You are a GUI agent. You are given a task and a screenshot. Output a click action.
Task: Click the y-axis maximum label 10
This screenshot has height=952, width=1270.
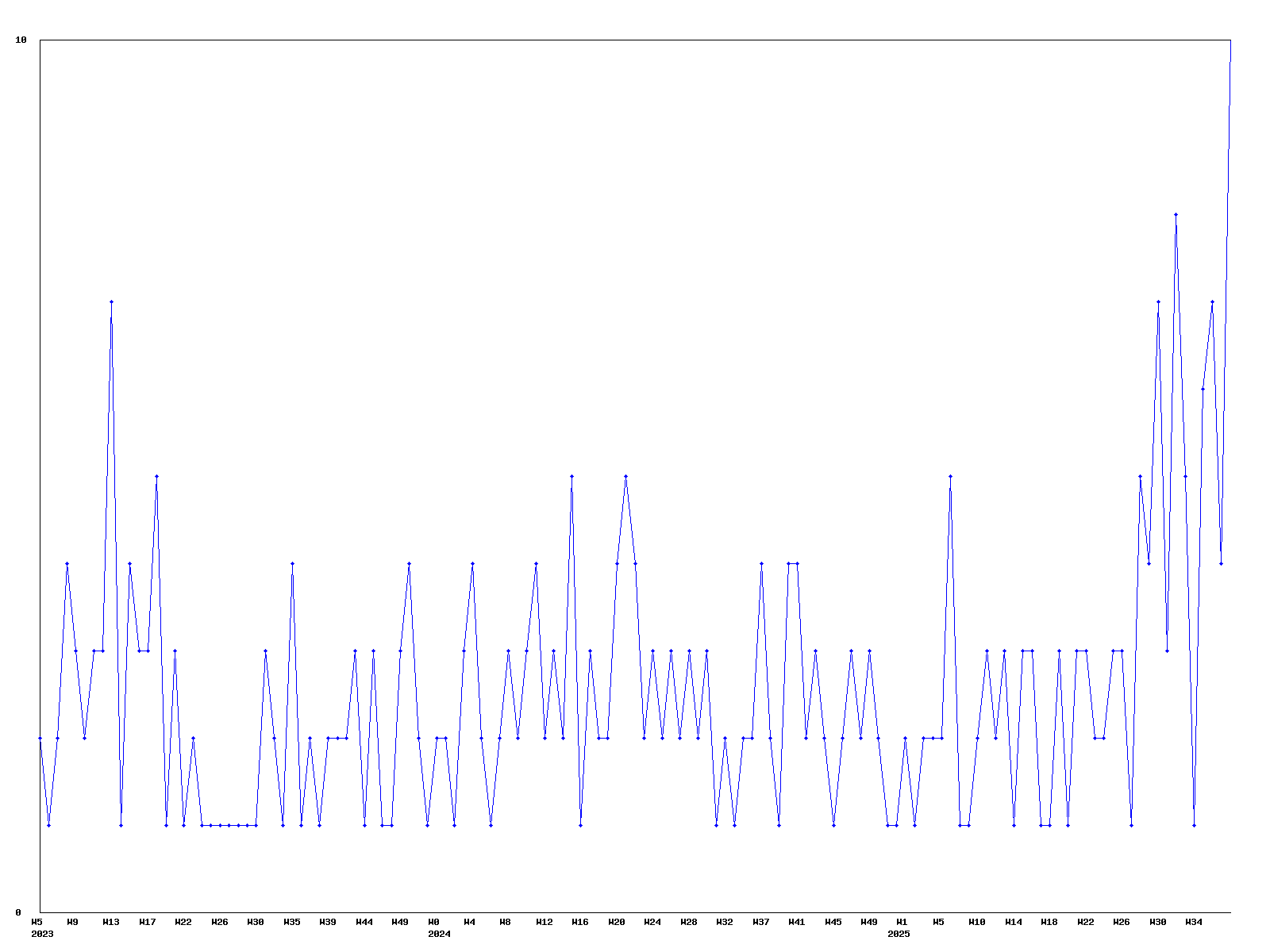coord(21,40)
